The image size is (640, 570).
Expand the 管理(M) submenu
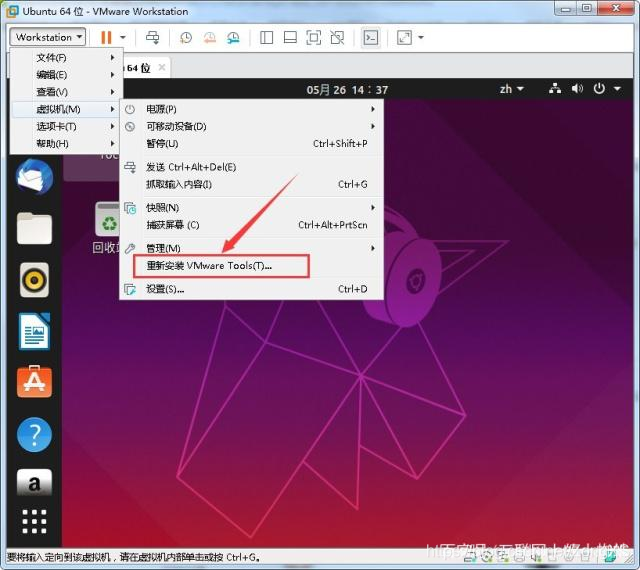pos(251,248)
